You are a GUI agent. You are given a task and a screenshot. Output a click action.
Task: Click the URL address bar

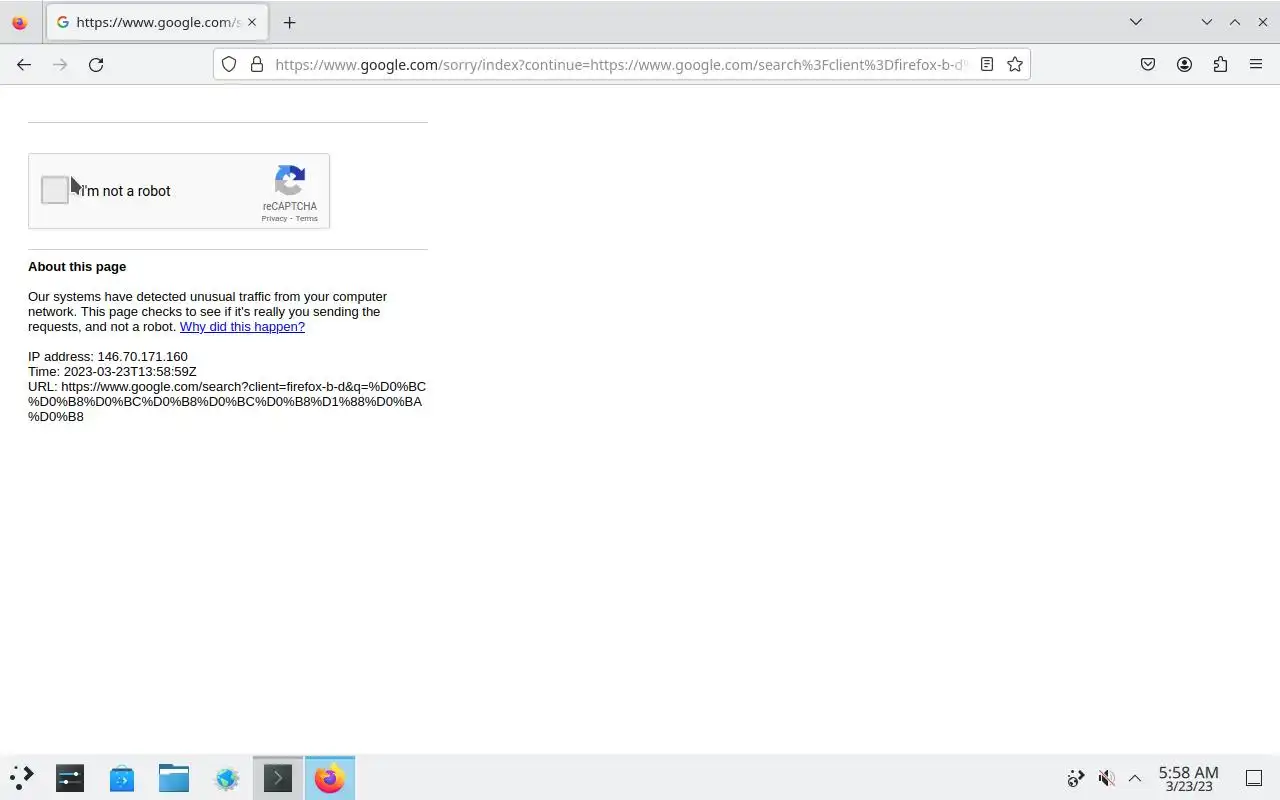point(620,64)
